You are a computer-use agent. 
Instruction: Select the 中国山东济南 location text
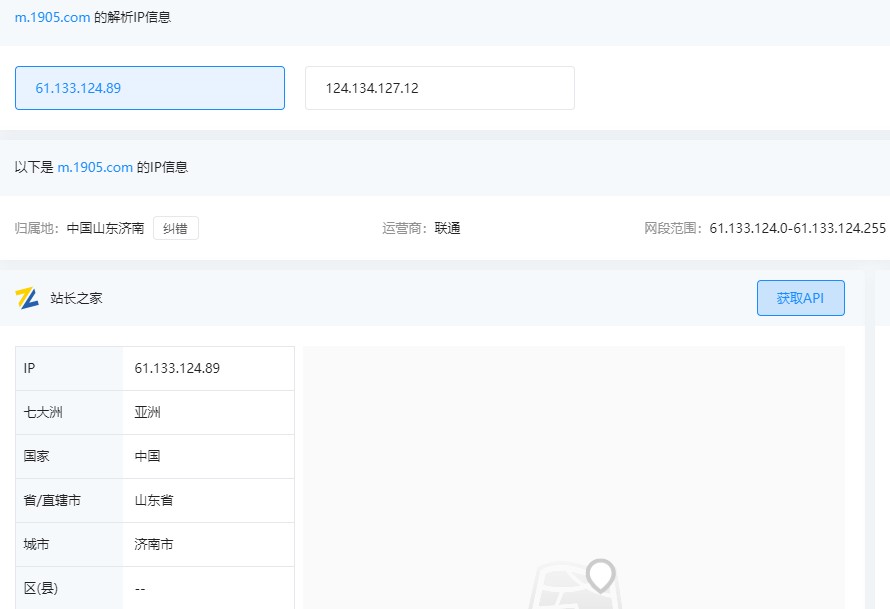click(105, 228)
